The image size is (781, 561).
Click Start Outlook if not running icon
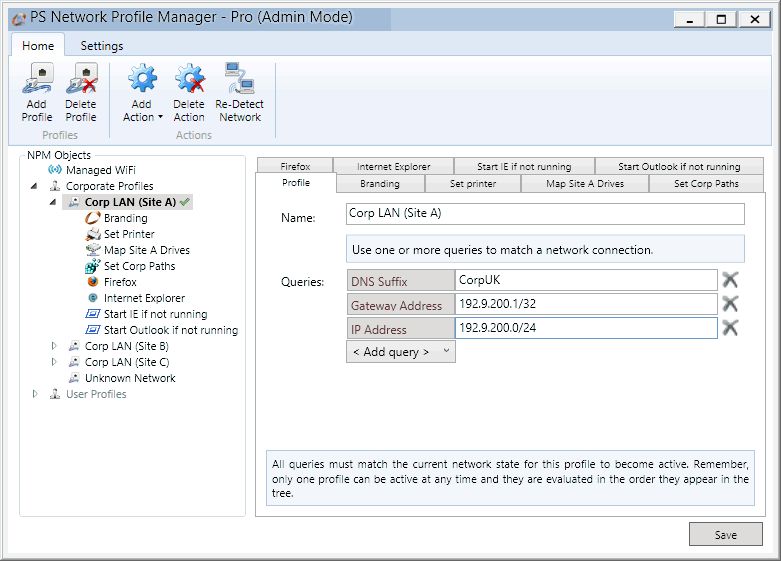tap(93, 330)
